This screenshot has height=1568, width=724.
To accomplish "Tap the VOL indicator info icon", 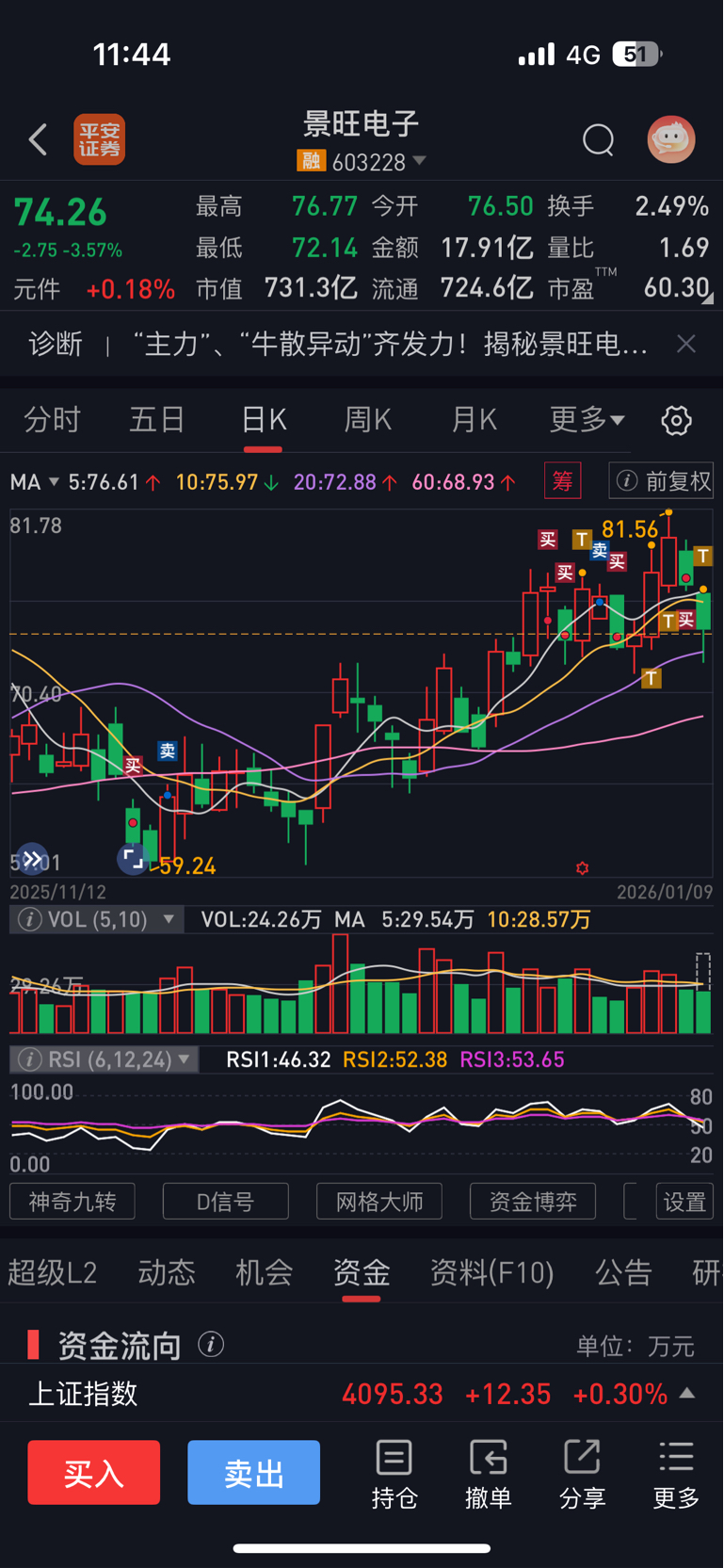I will (x=29, y=919).
